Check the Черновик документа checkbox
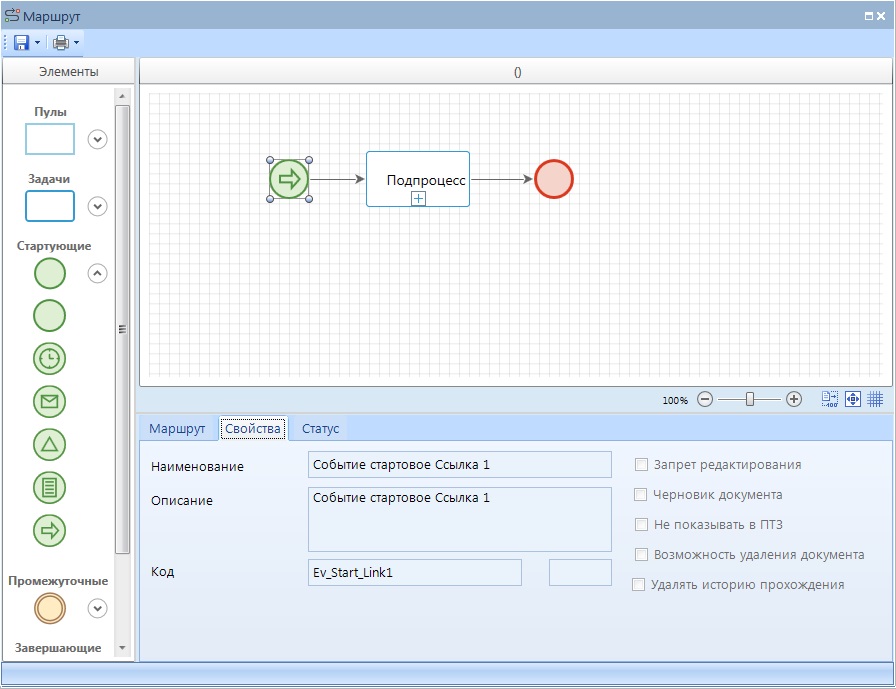The width and height of the screenshot is (896, 689). click(x=641, y=495)
